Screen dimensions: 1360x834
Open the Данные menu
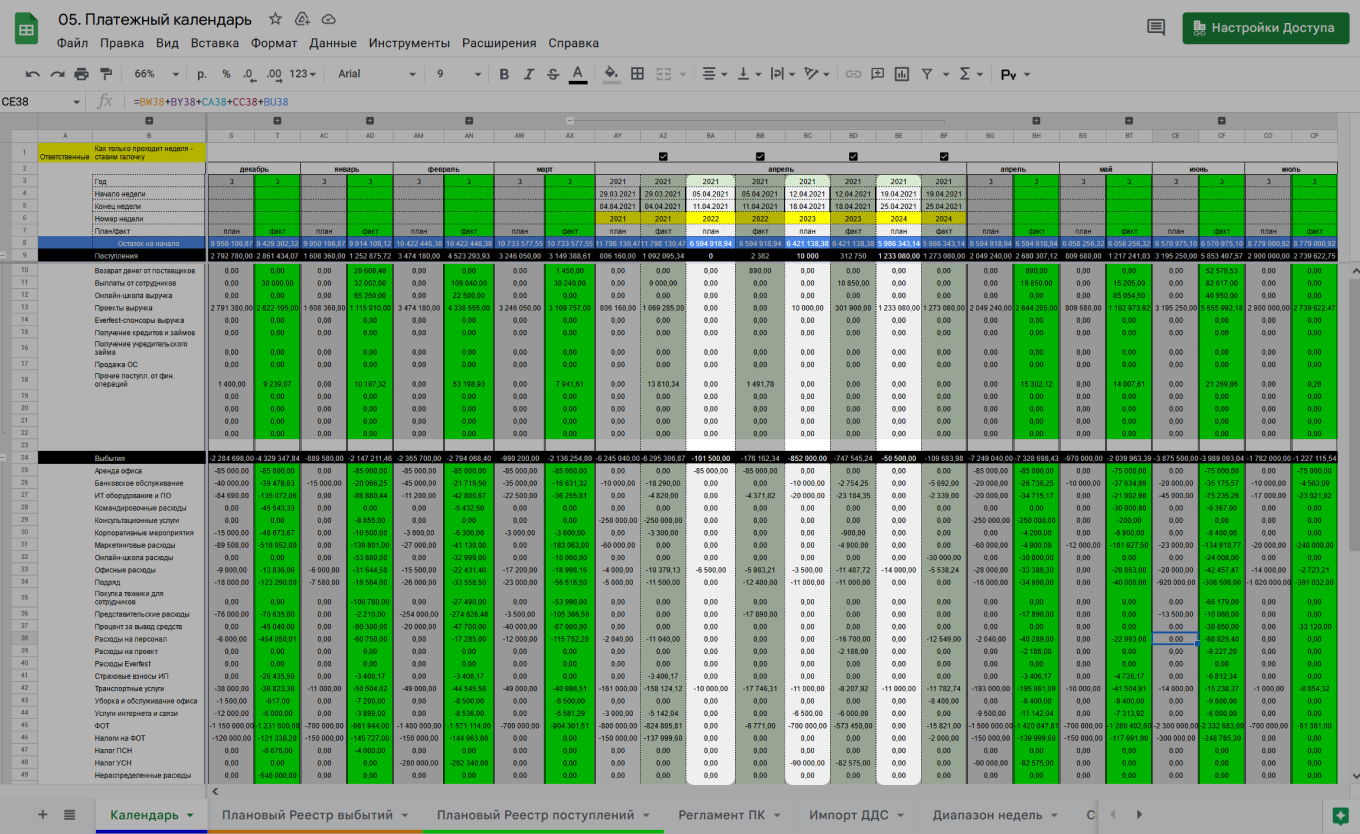(332, 43)
